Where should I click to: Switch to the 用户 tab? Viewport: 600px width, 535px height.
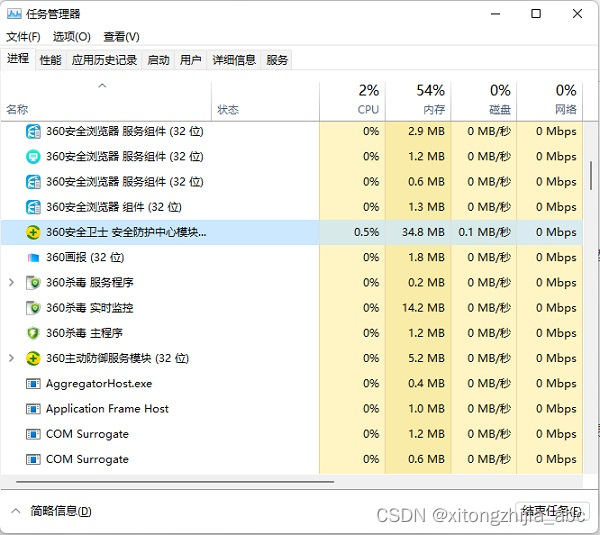[191, 60]
